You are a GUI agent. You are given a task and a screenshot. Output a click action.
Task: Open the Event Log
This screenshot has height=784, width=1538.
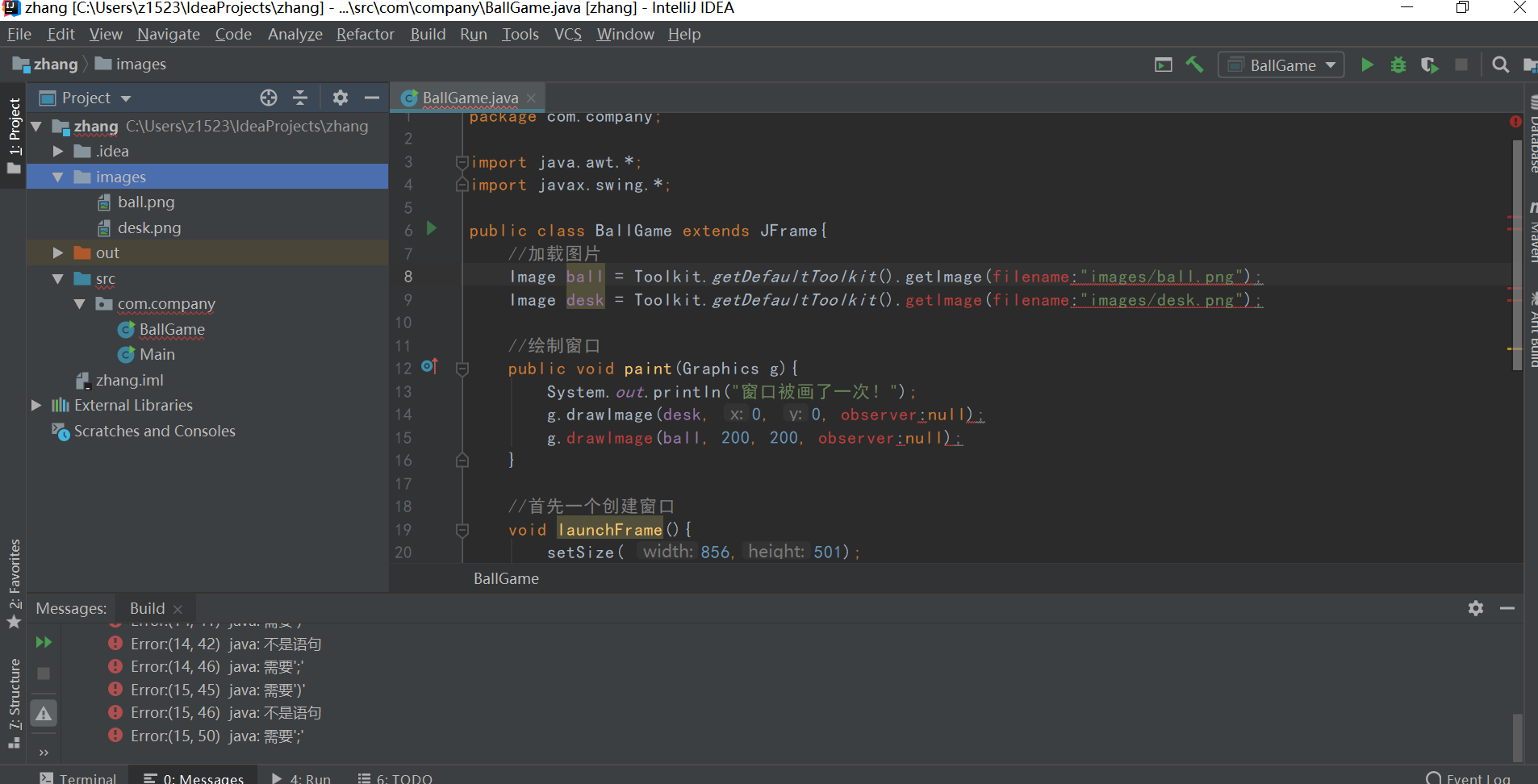point(1469,778)
